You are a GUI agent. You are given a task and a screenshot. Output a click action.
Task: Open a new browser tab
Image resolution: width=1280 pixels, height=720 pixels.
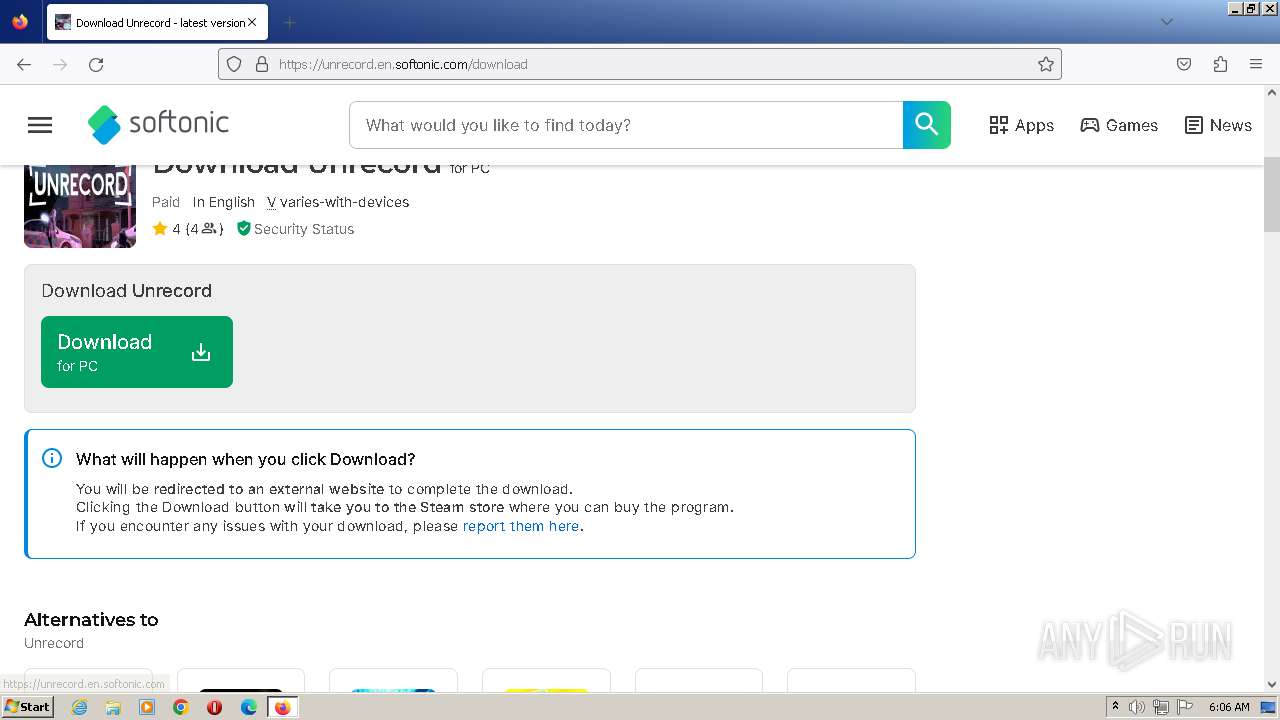click(x=289, y=22)
